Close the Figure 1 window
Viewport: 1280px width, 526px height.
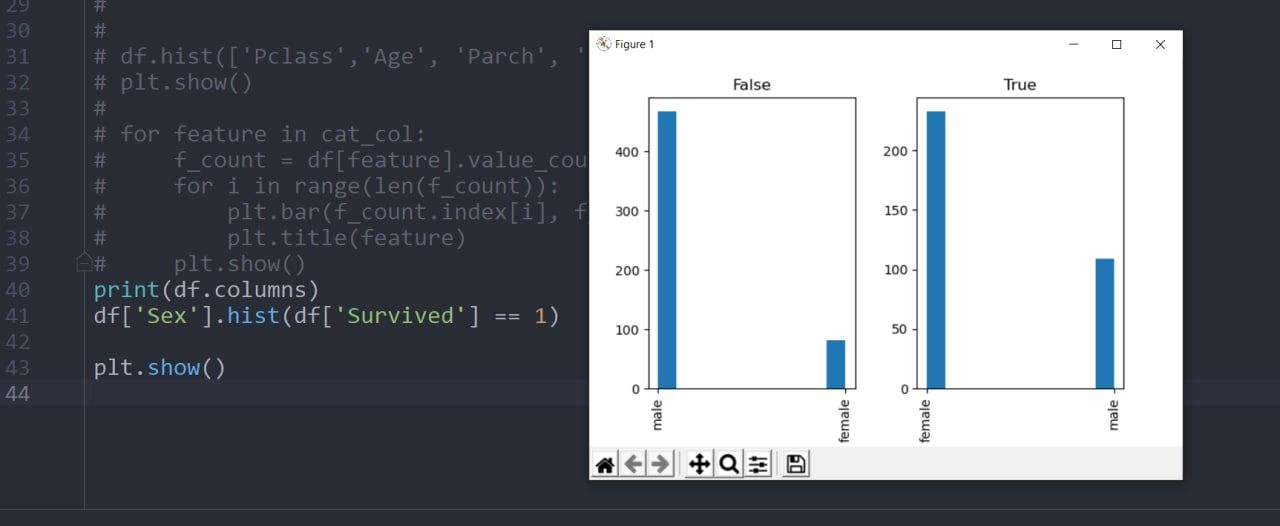(1160, 44)
